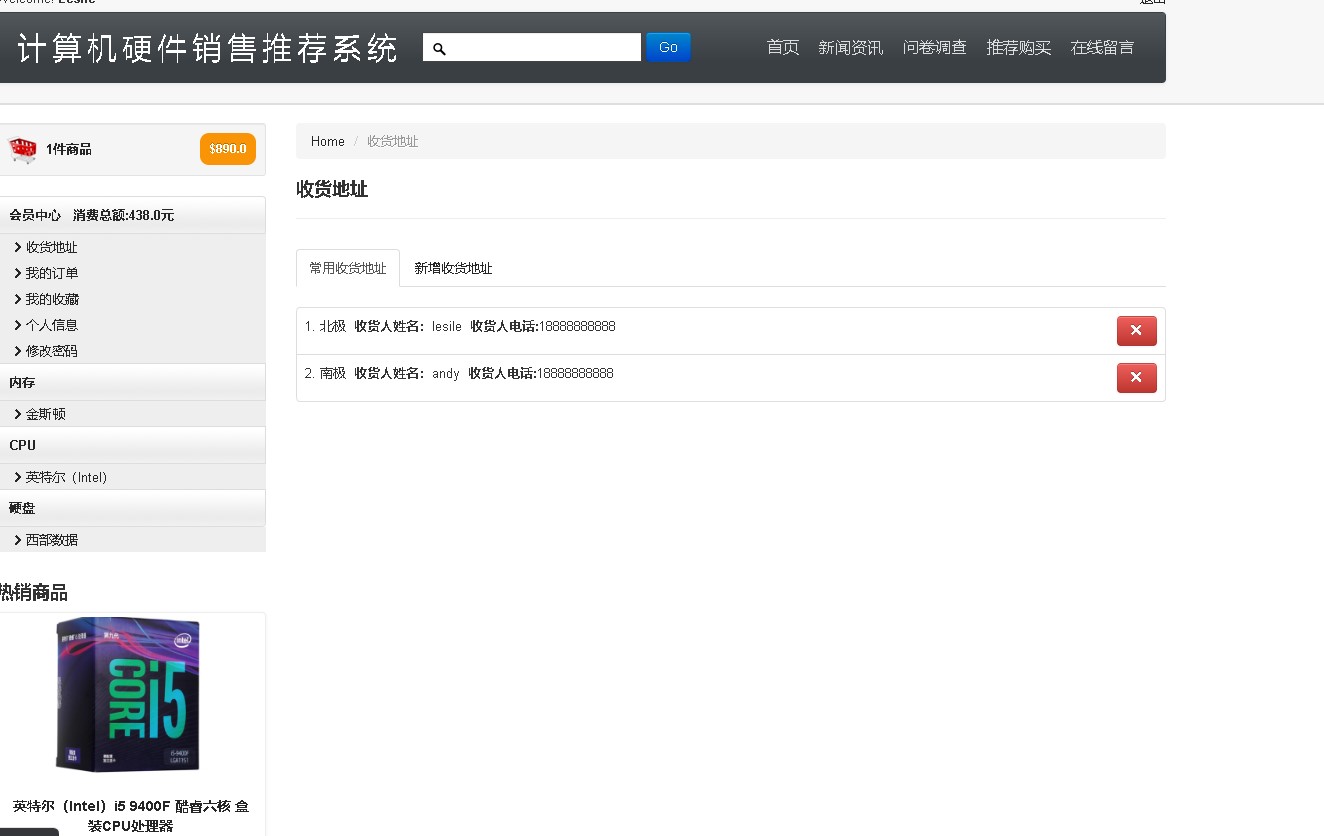
Task: Open 我的收藏 in the sidebar
Action: [x=51, y=299]
